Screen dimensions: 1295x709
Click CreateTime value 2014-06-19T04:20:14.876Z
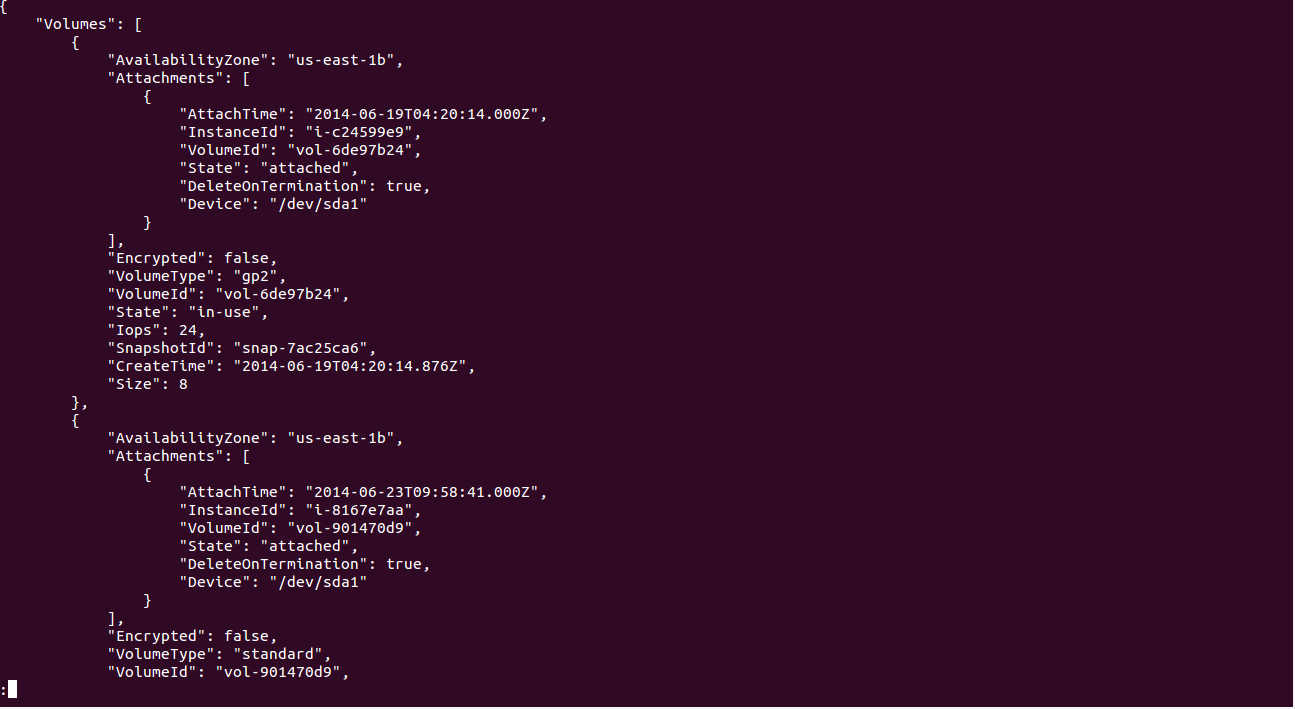tap(354, 366)
